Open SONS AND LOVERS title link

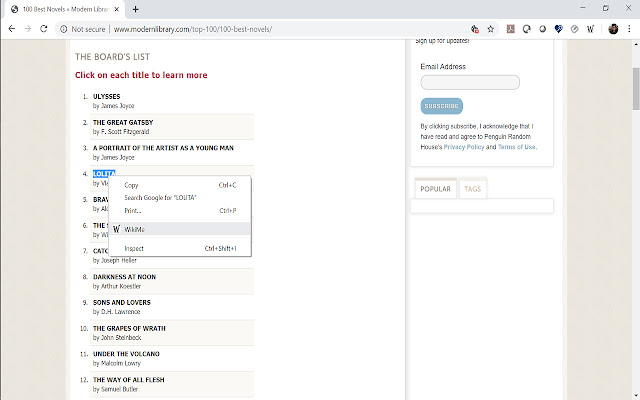tap(122, 302)
